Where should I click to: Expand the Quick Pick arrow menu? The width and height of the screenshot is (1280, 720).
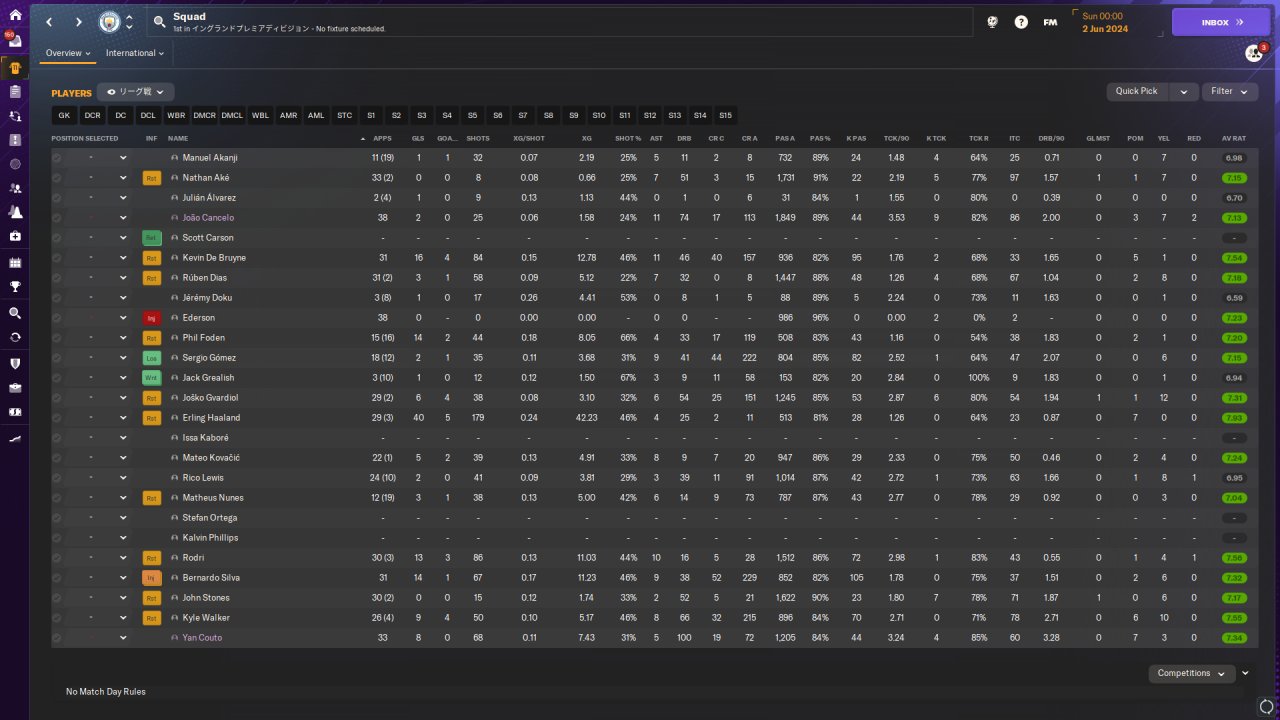click(1184, 91)
